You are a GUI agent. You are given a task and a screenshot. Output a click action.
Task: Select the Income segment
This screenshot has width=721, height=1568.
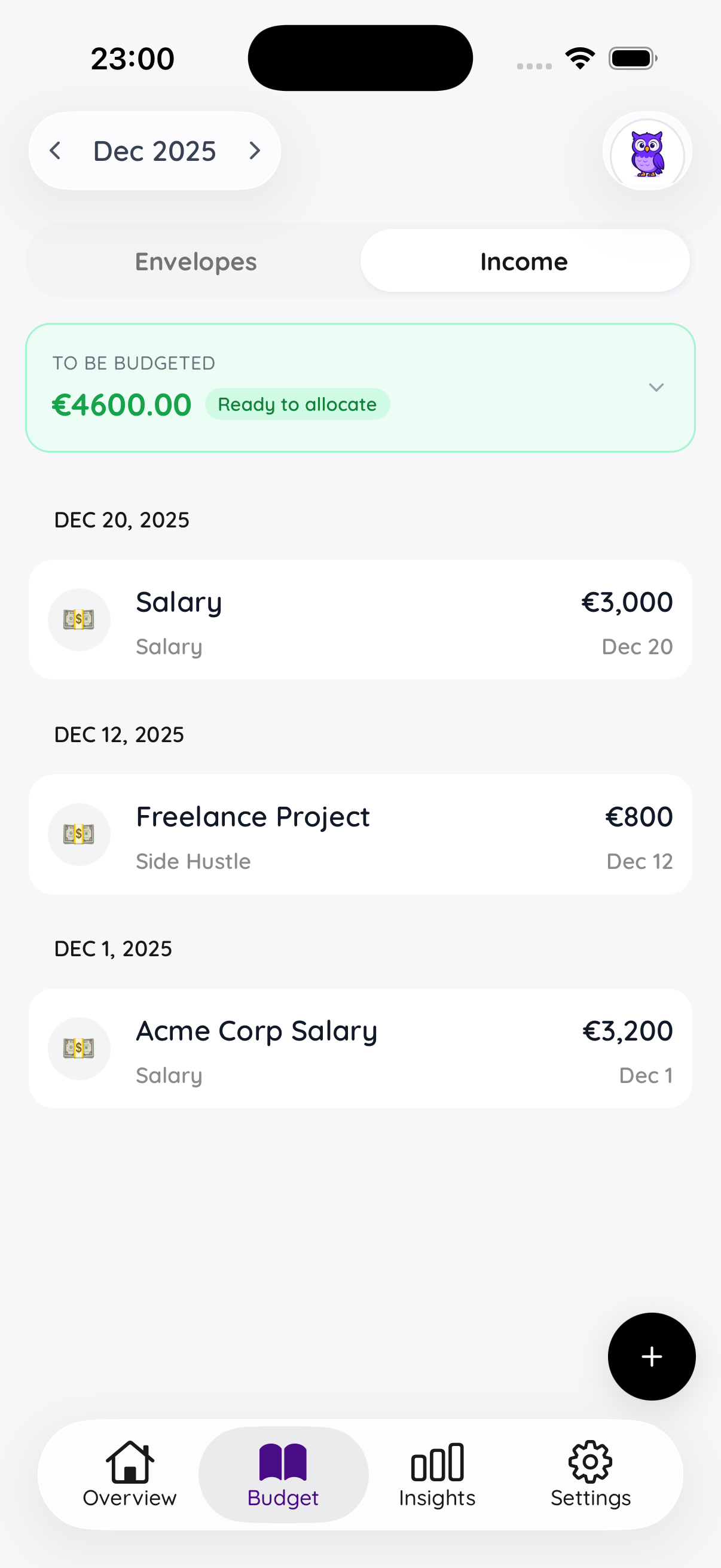524,262
